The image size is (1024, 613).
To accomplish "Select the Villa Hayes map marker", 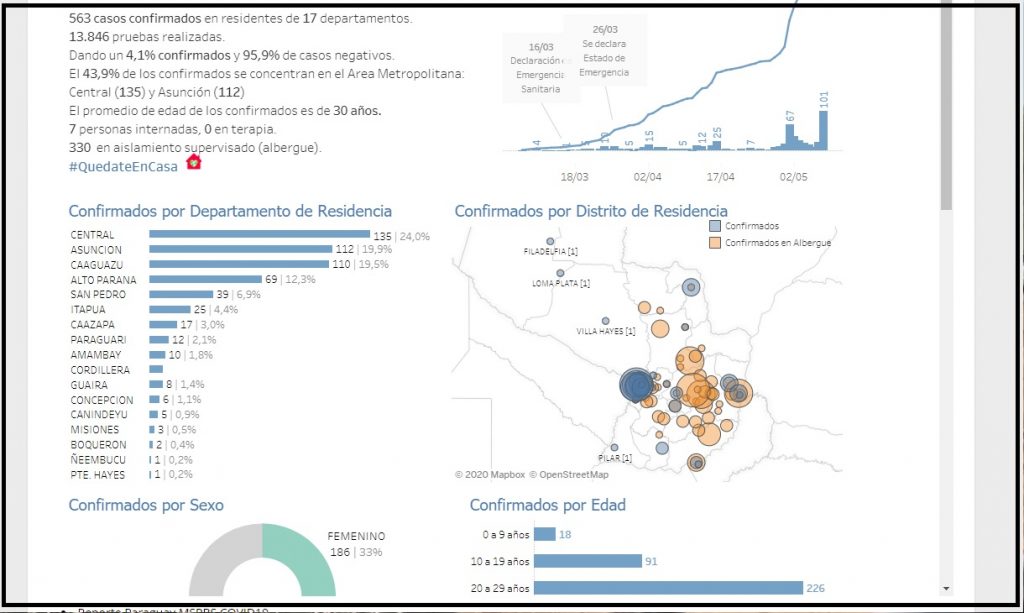I will [606, 321].
